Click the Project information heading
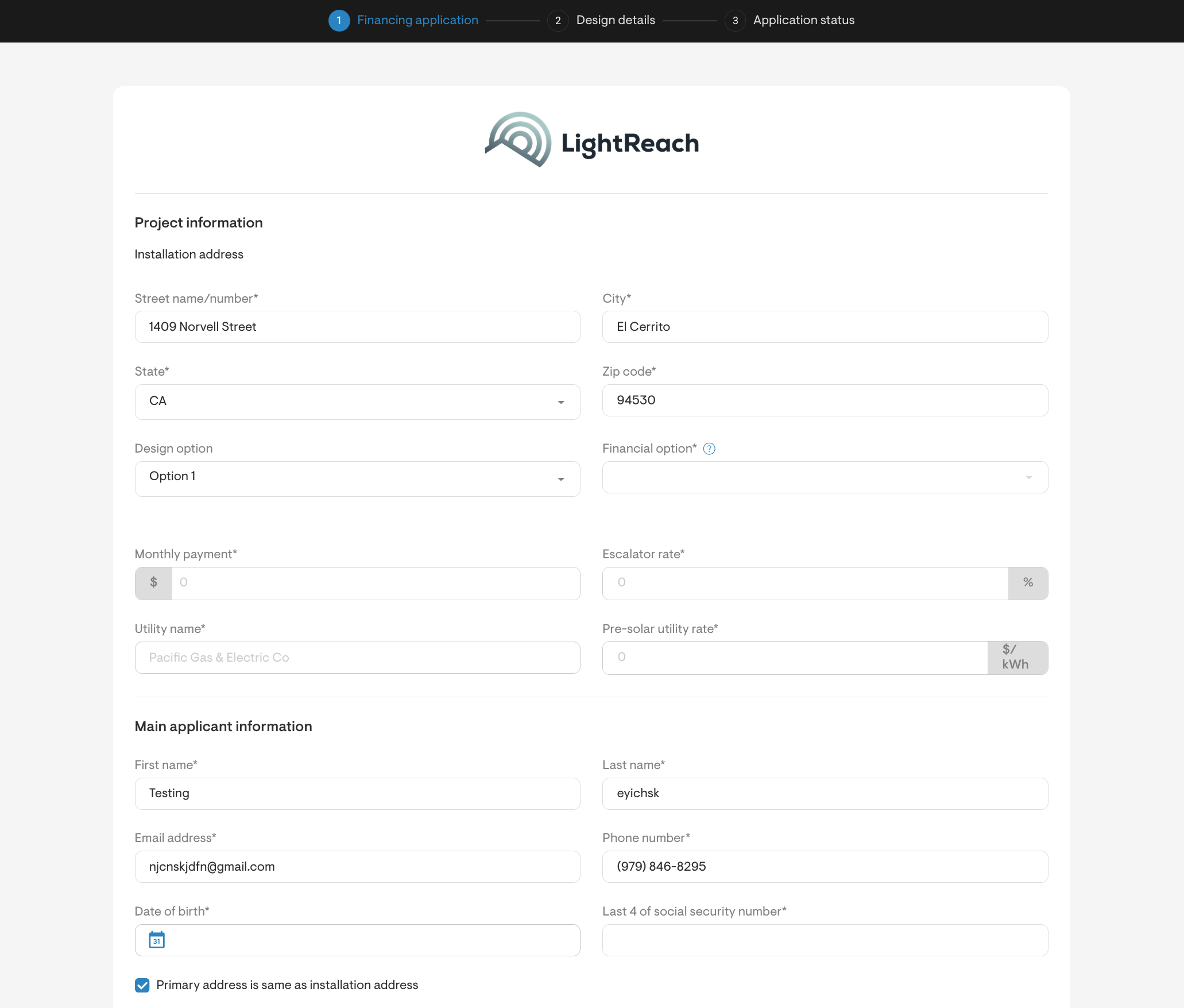Viewport: 1184px width, 1008px height. coord(199,223)
